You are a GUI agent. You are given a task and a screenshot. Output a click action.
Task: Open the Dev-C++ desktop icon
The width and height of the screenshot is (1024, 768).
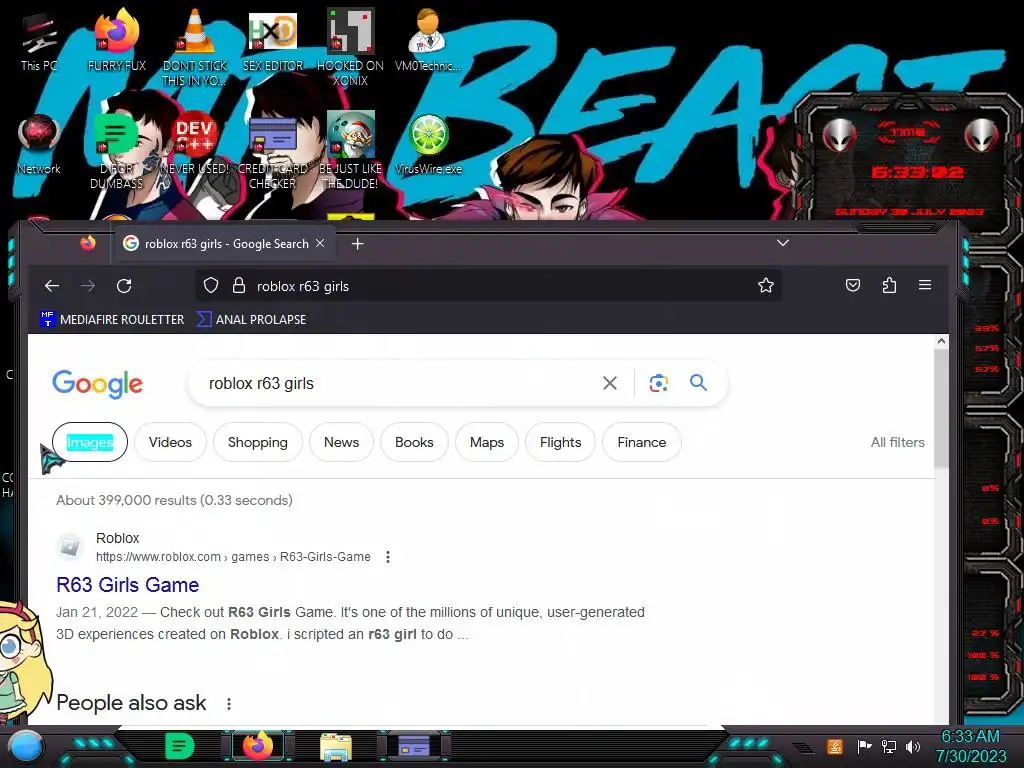point(195,140)
